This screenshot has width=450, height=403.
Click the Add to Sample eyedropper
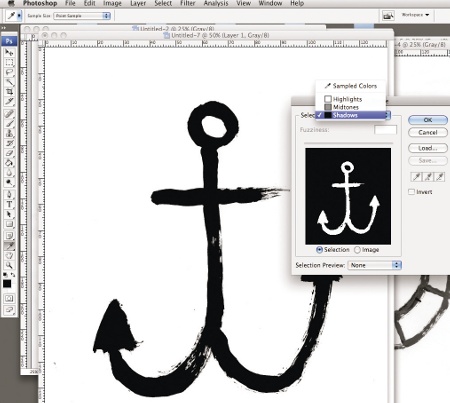coord(428,177)
